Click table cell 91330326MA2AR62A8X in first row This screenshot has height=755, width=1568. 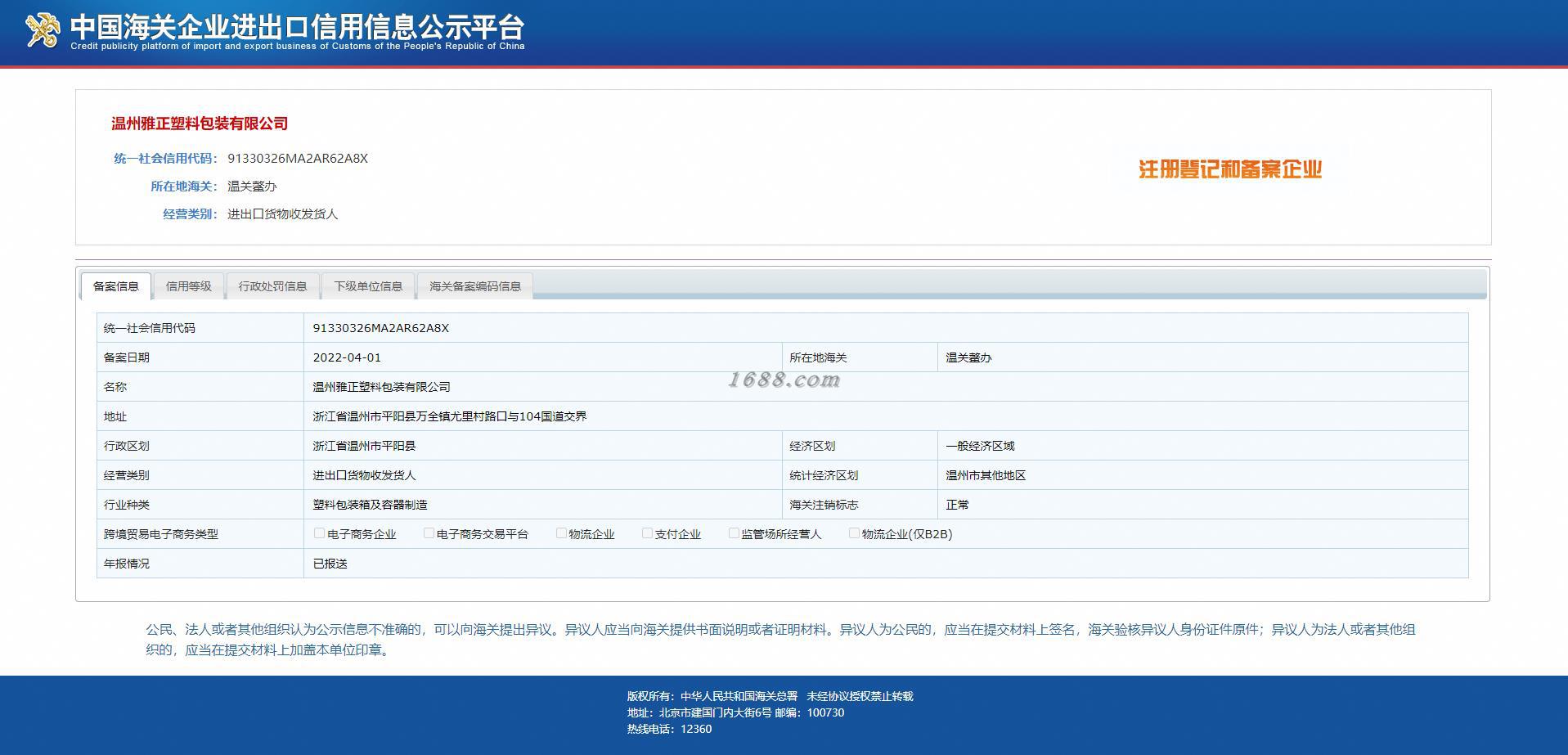pyautogui.click(x=381, y=328)
